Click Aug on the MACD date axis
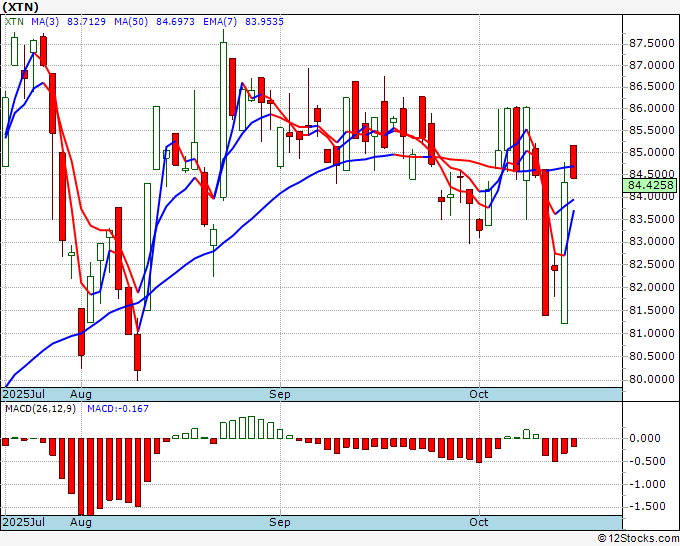This screenshot has width=680, height=546. (81, 522)
